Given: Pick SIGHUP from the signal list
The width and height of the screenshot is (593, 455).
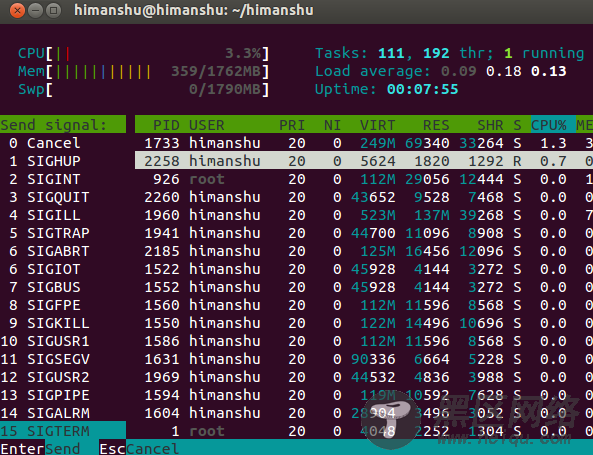Looking at the screenshot, I should pyautogui.click(x=63, y=161).
